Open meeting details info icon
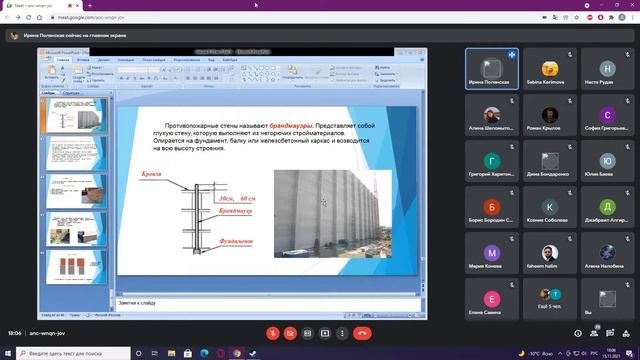The width and height of the screenshot is (640, 360). 578,333
